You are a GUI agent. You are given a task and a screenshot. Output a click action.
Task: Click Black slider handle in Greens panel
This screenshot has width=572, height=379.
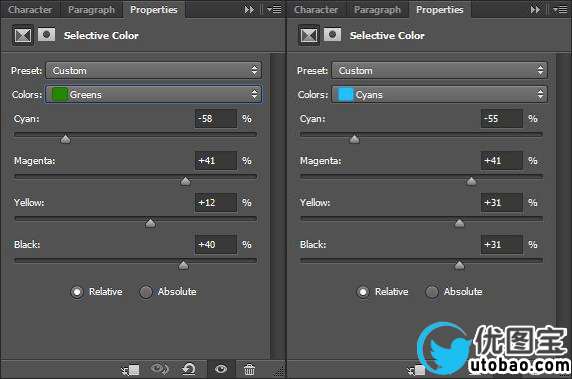click(183, 265)
